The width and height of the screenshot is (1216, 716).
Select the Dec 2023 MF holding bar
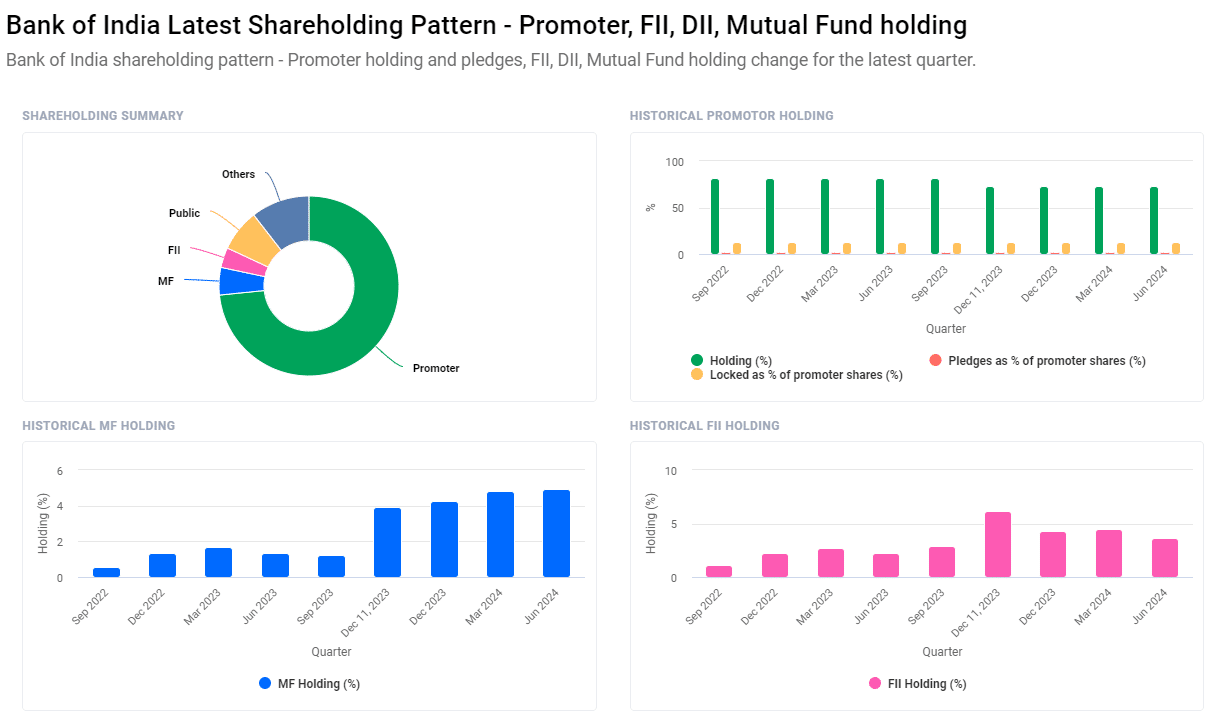click(444, 539)
